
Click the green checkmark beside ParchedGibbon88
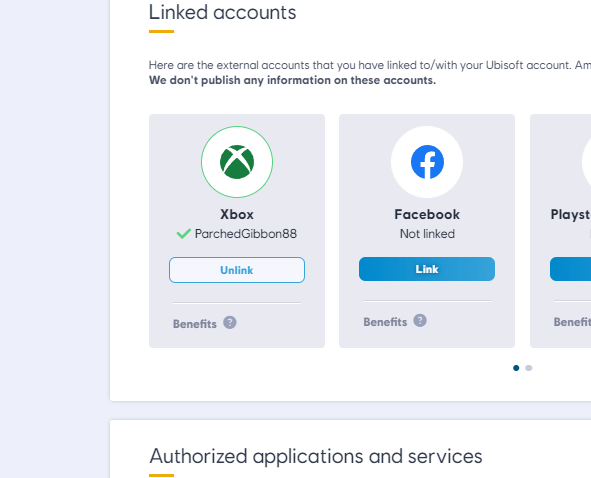pos(184,234)
